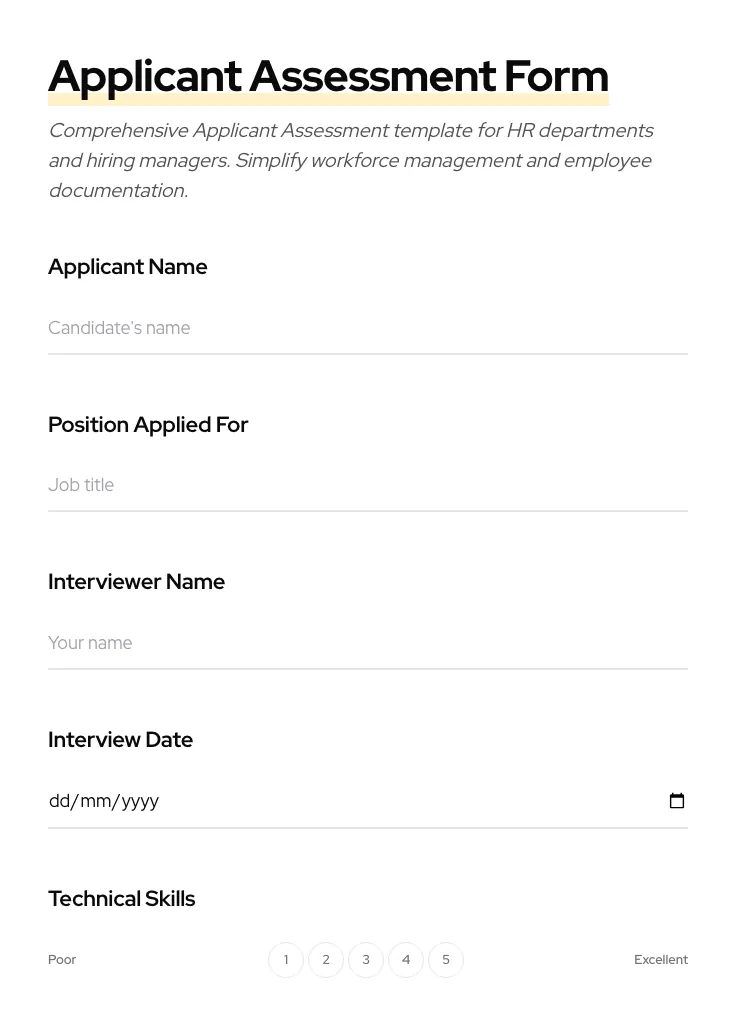736x1024 pixels.
Task: Click the Interviewer Name label
Action: pos(136,582)
